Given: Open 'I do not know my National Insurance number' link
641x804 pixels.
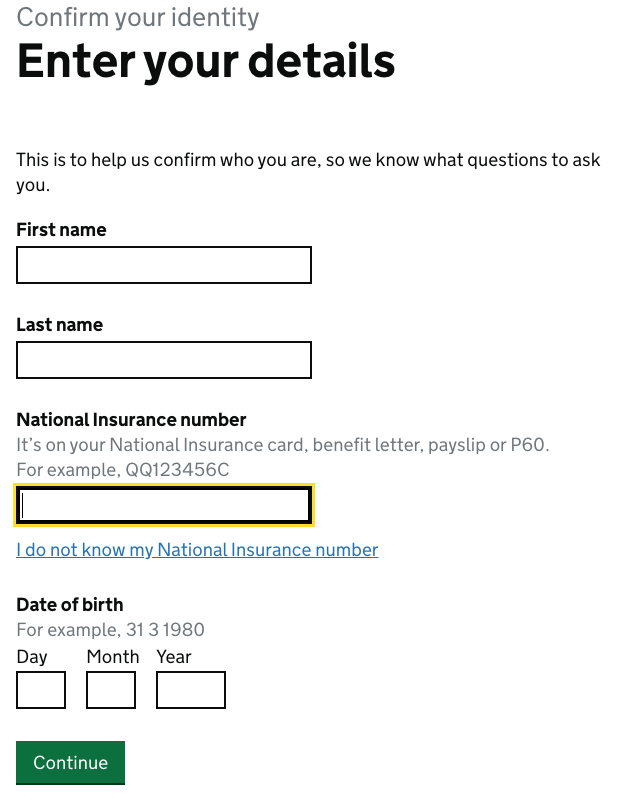Looking at the screenshot, I should 197,550.
